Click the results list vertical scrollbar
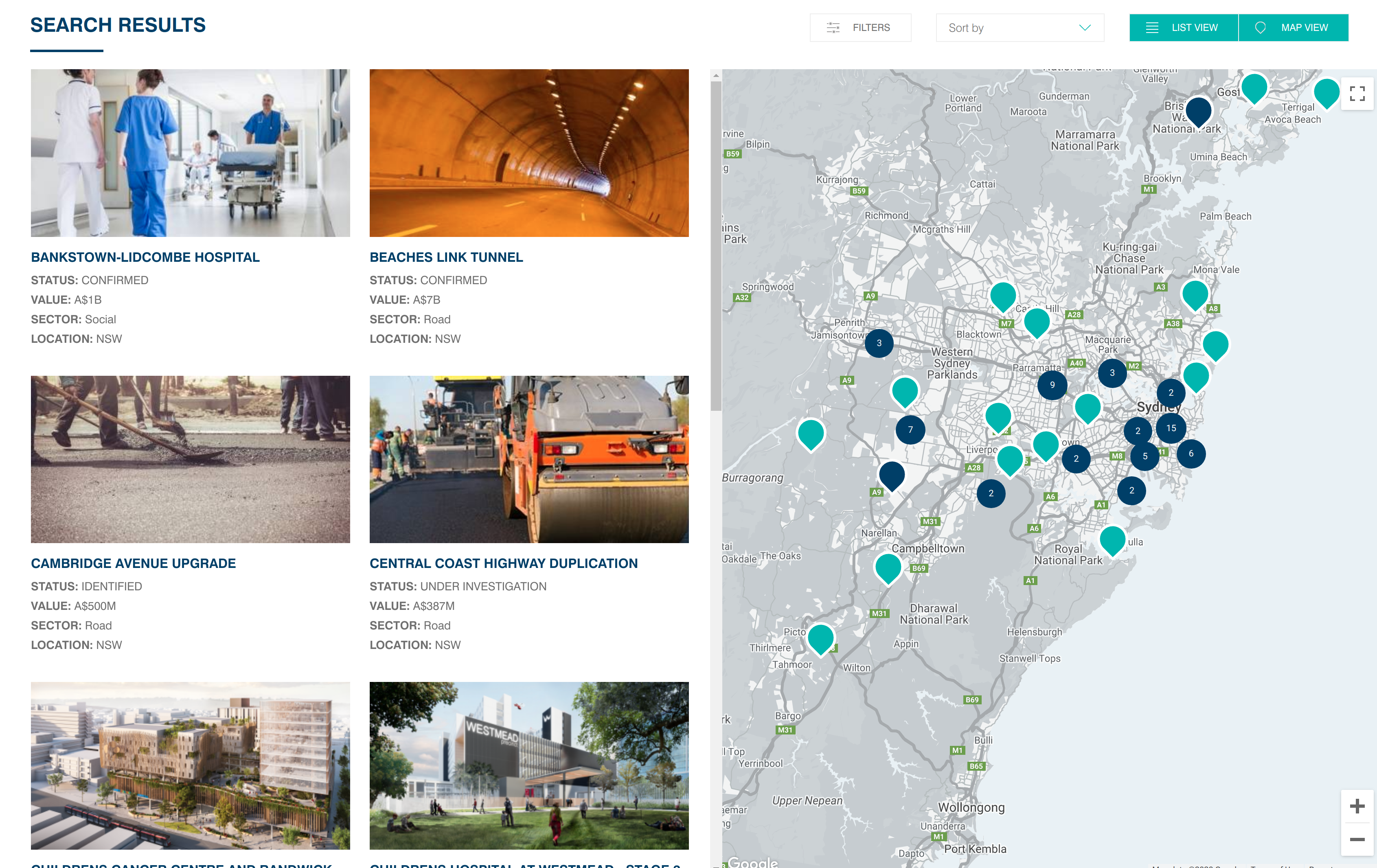1377x868 pixels. [715, 246]
